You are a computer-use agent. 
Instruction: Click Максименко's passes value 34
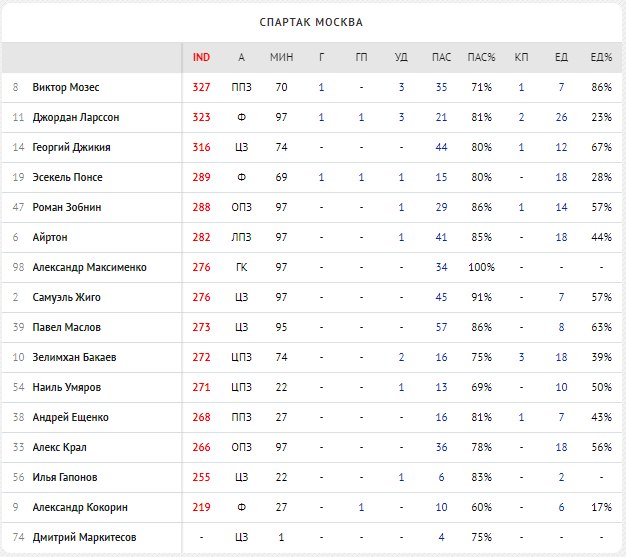[441, 267]
